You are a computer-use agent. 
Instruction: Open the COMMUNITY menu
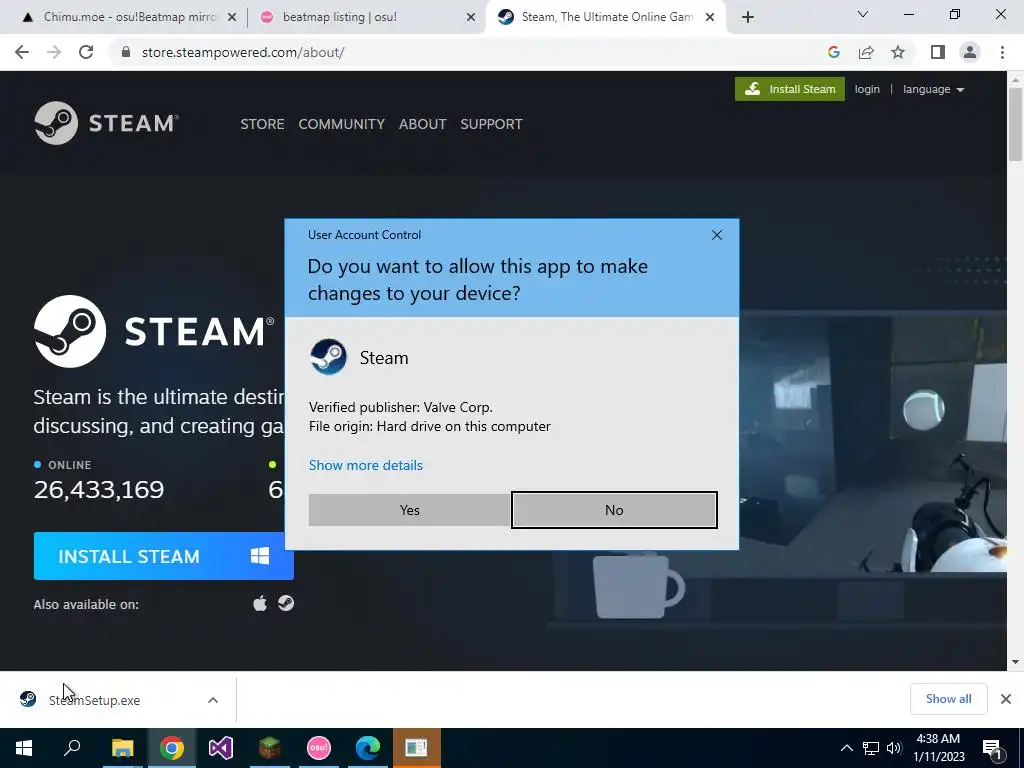[x=342, y=124]
